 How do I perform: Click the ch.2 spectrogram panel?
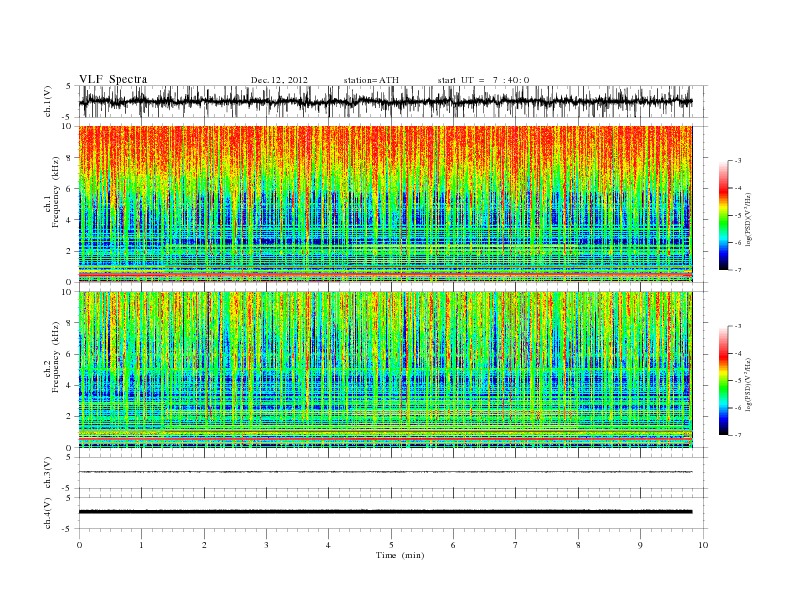pos(385,370)
